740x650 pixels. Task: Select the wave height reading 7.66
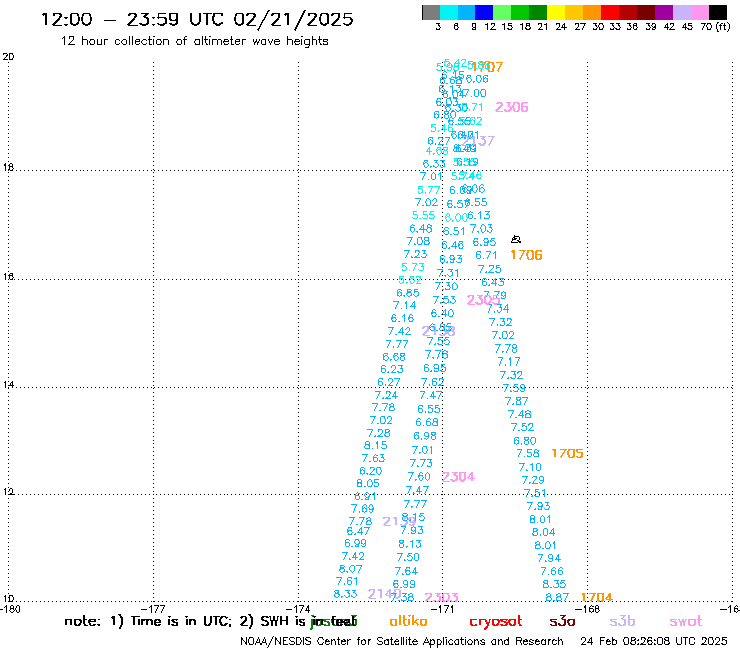tap(552, 571)
